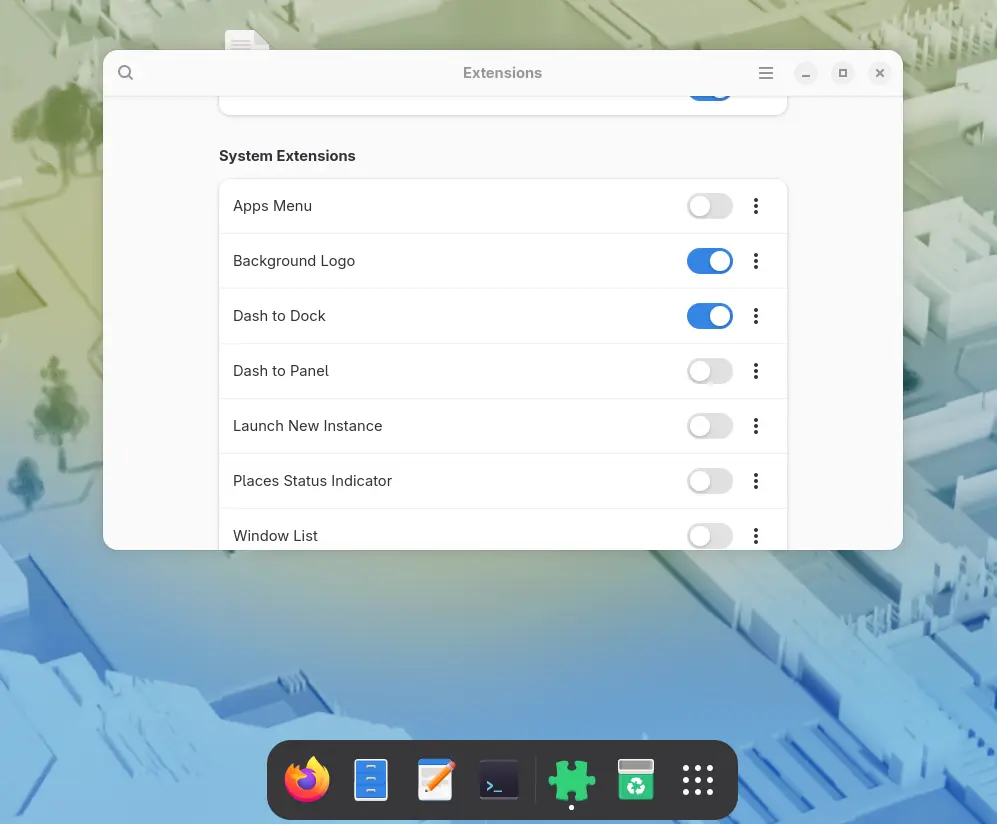This screenshot has height=824, width=997.
Task: Show more options for Dash to Dock
Action: point(756,316)
